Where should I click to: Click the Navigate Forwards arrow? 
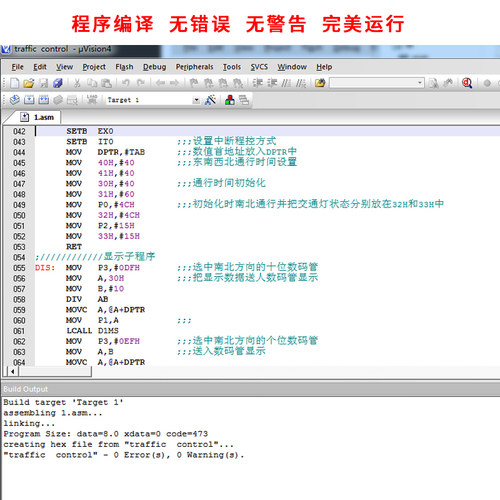[174, 83]
